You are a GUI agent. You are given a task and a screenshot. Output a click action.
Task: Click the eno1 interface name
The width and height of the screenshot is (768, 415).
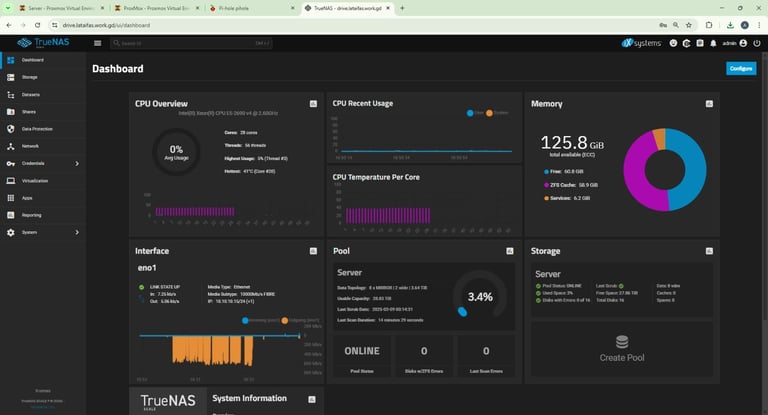pos(147,268)
